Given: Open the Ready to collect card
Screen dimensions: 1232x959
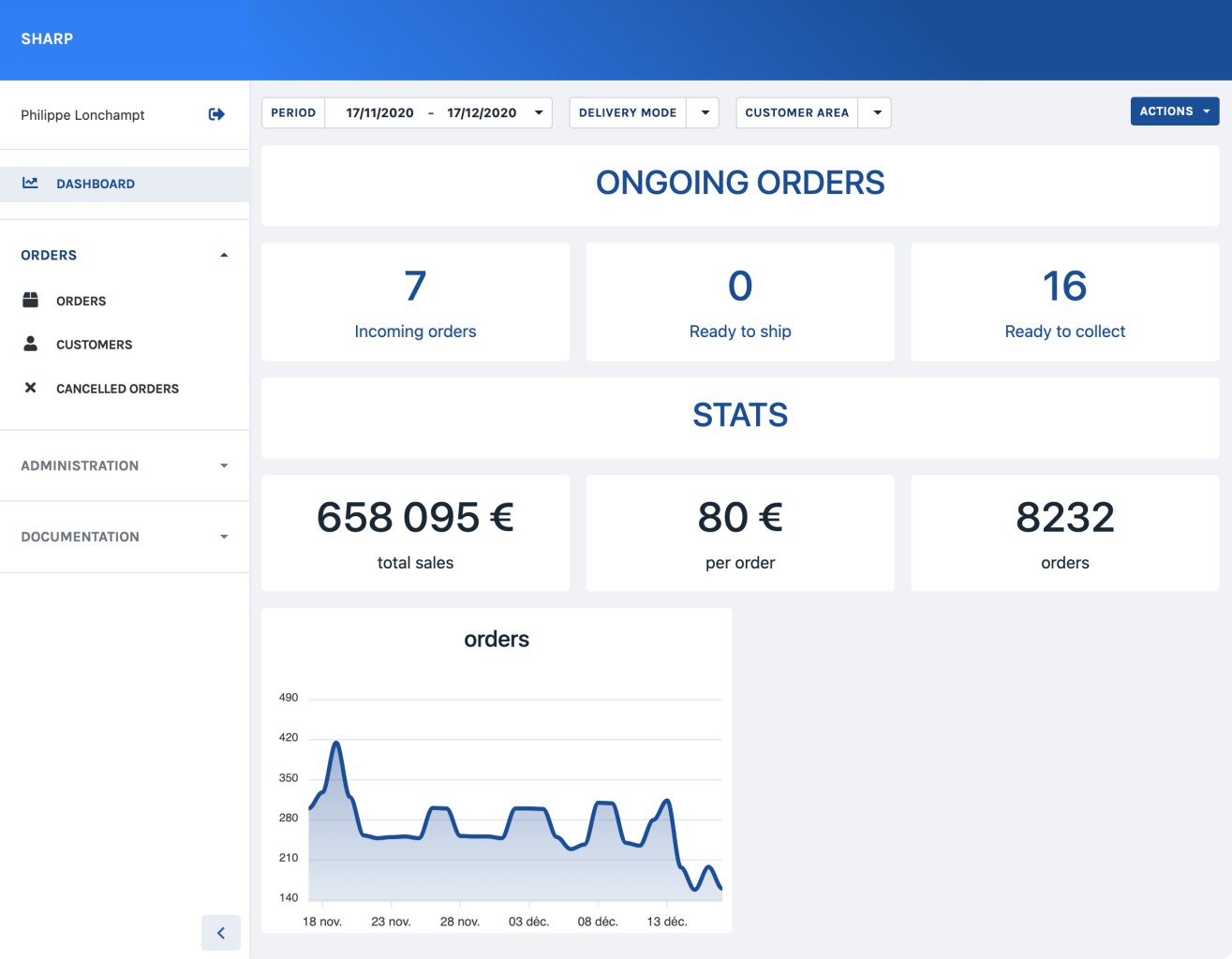Looking at the screenshot, I should [1064, 302].
